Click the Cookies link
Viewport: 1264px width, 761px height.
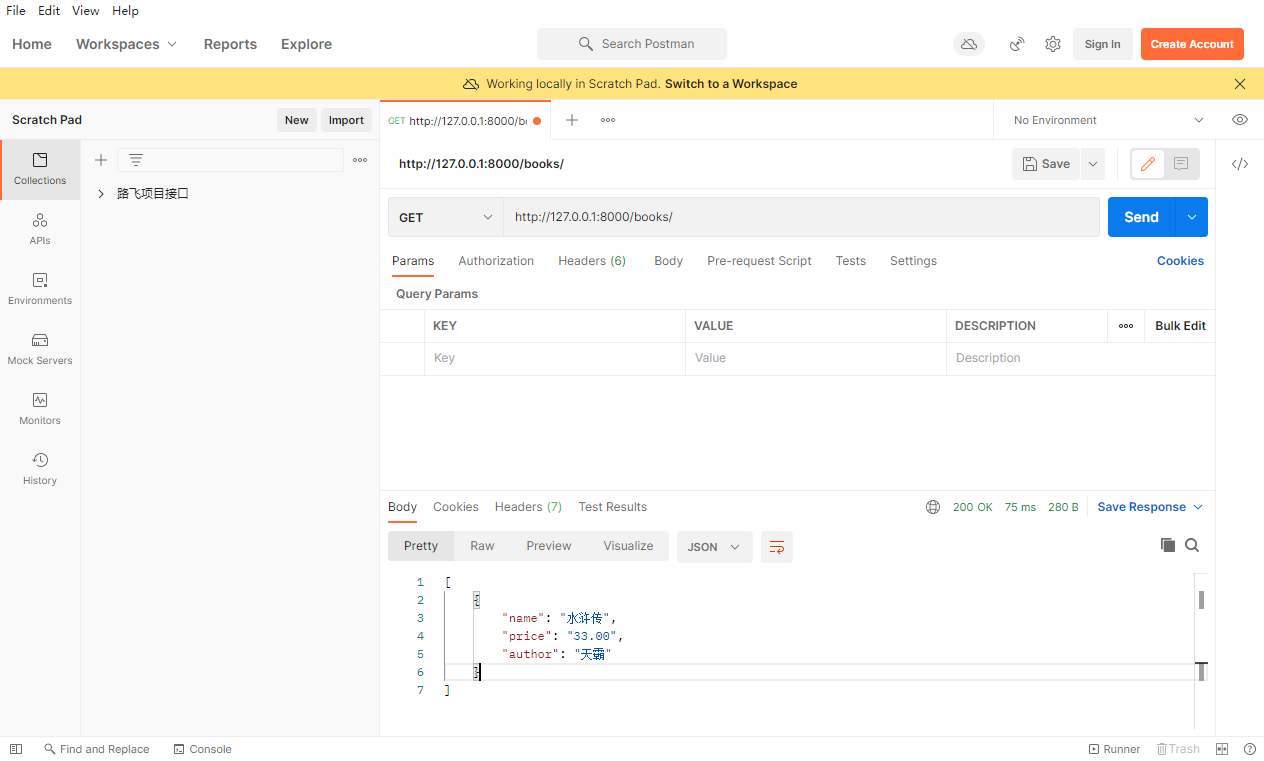(1180, 261)
